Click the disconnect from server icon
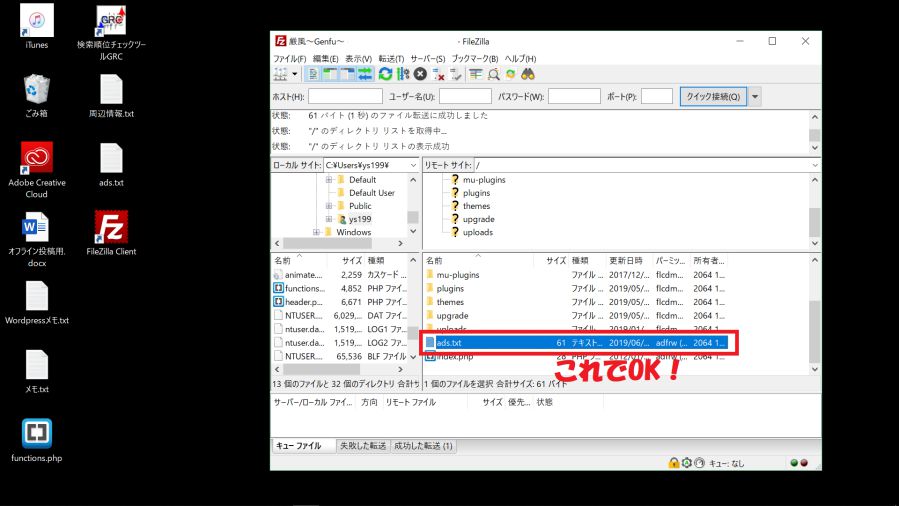899x506 pixels. pos(439,74)
